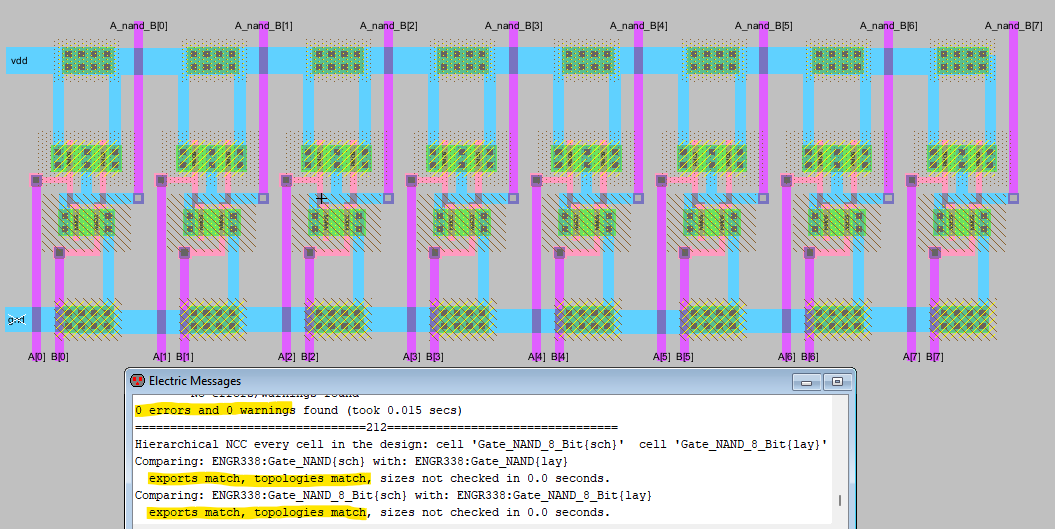Click the Electric Messages vertical scrollbar thumb
Image resolution: width=1055 pixels, height=529 pixels.
(x=840, y=500)
